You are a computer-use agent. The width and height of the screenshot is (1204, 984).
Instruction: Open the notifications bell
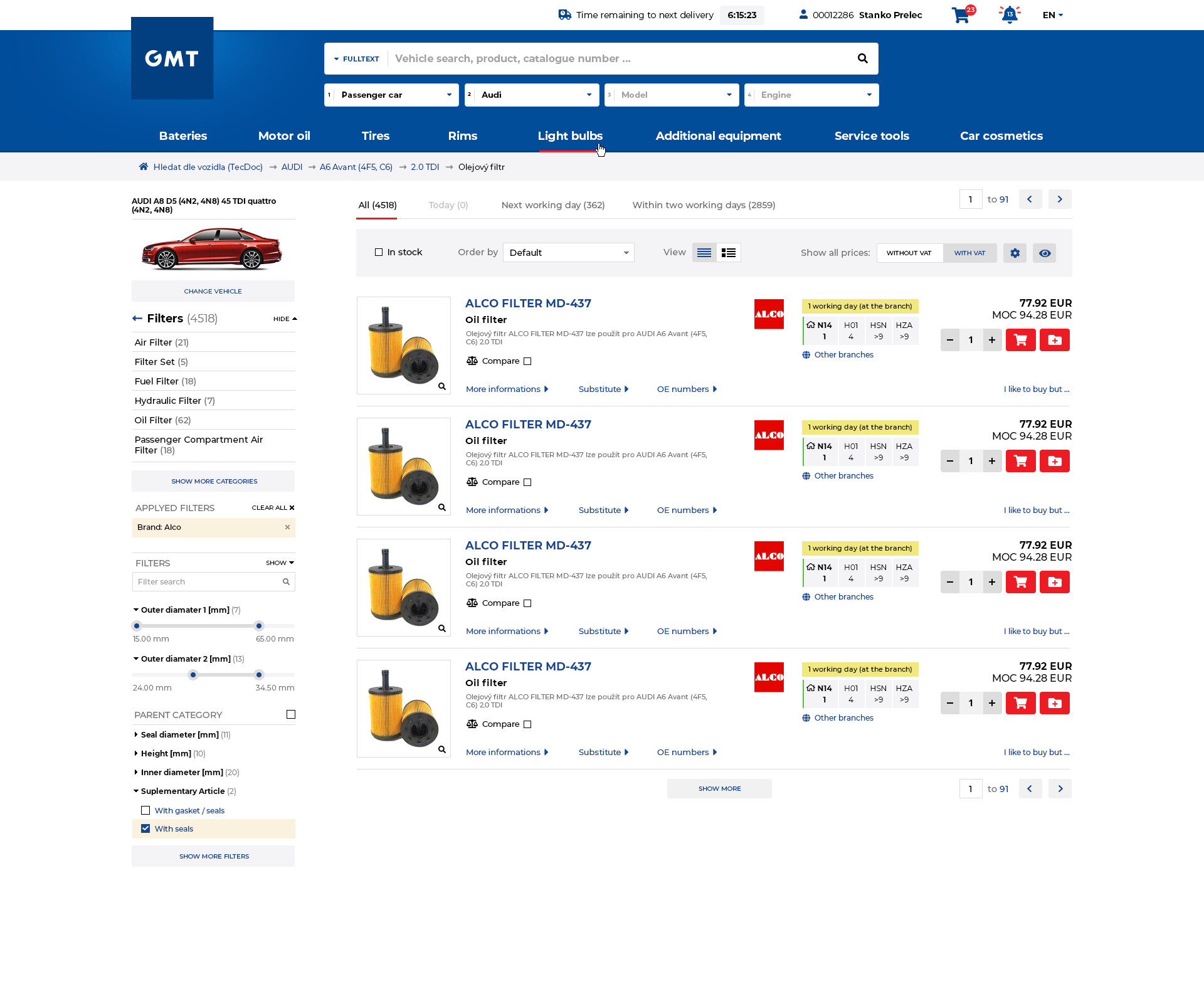click(x=1010, y=14)
